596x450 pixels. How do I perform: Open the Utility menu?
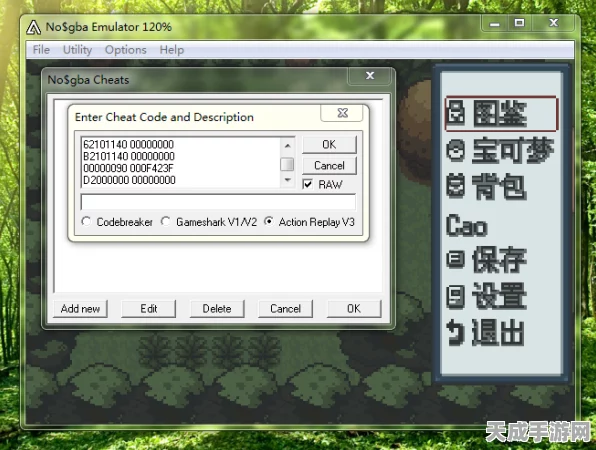pyautogui.click(x=77, y=50)
